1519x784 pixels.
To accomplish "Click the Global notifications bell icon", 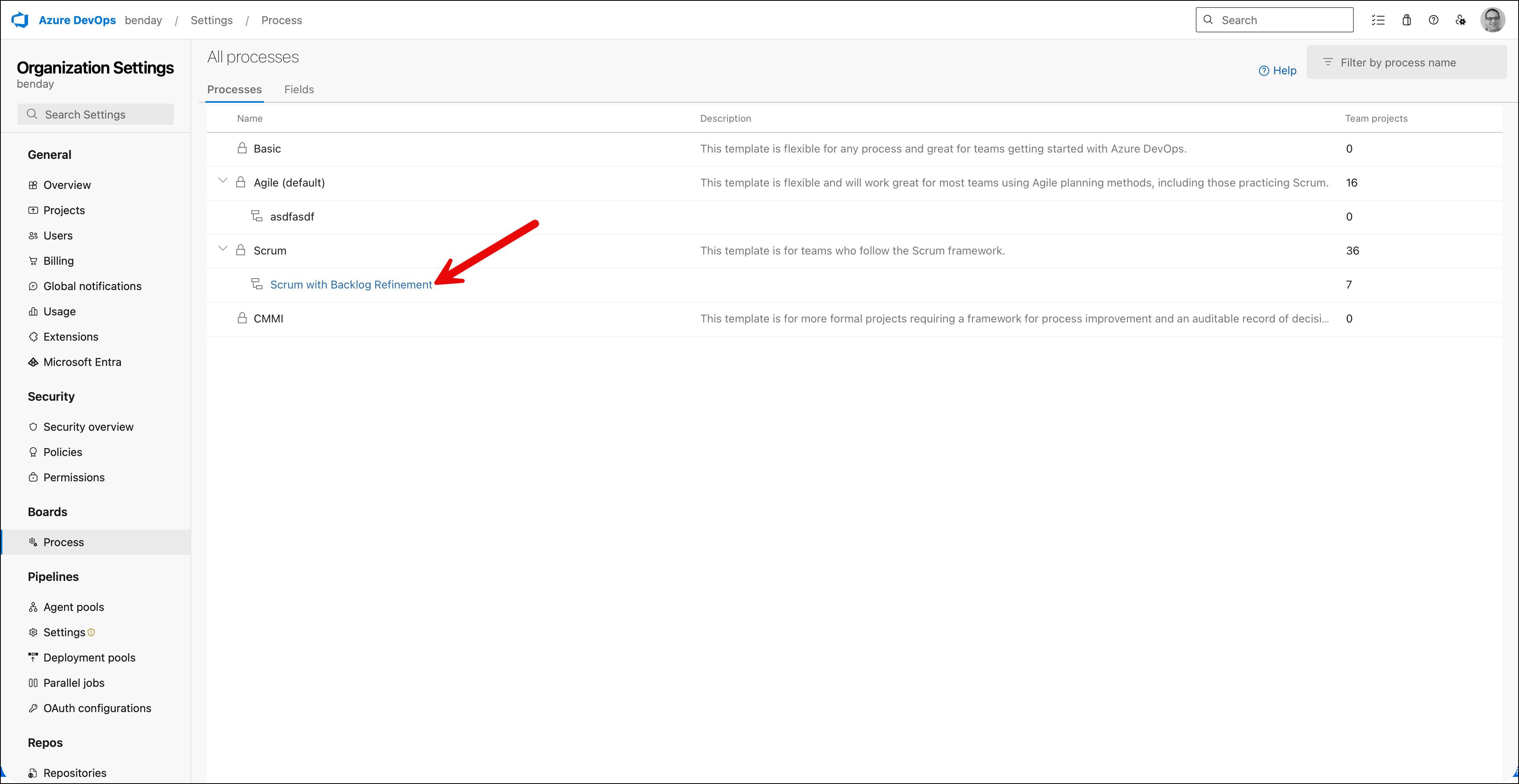I will click(33, 286).
